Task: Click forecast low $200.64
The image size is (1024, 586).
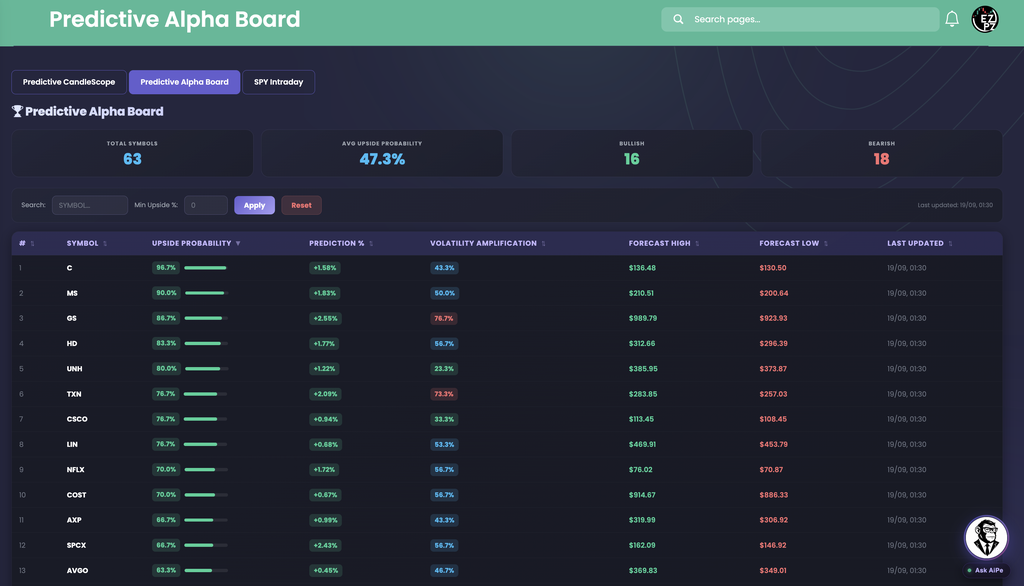Action: point(773,293)
